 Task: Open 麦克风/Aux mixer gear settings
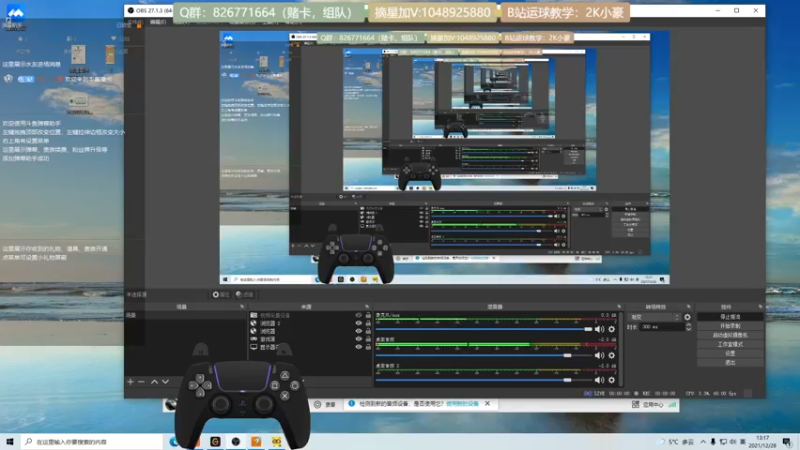tap(612, 329)
